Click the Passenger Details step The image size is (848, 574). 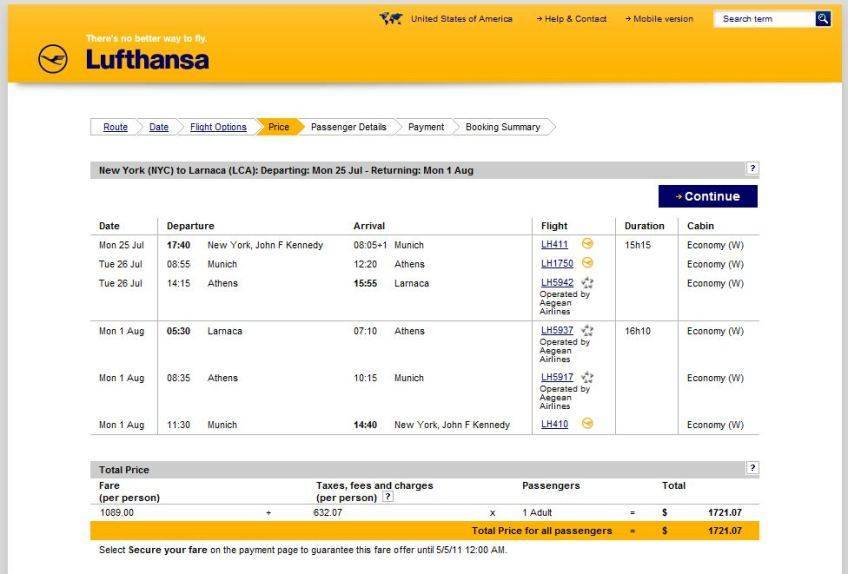pyautogui.click(x=348, y=127)
